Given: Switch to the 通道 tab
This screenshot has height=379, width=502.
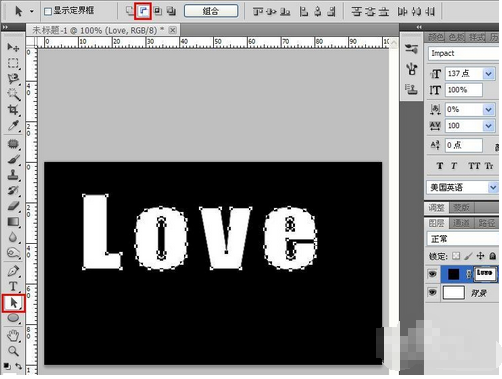Looking at the screenshot, I should 461,223.
